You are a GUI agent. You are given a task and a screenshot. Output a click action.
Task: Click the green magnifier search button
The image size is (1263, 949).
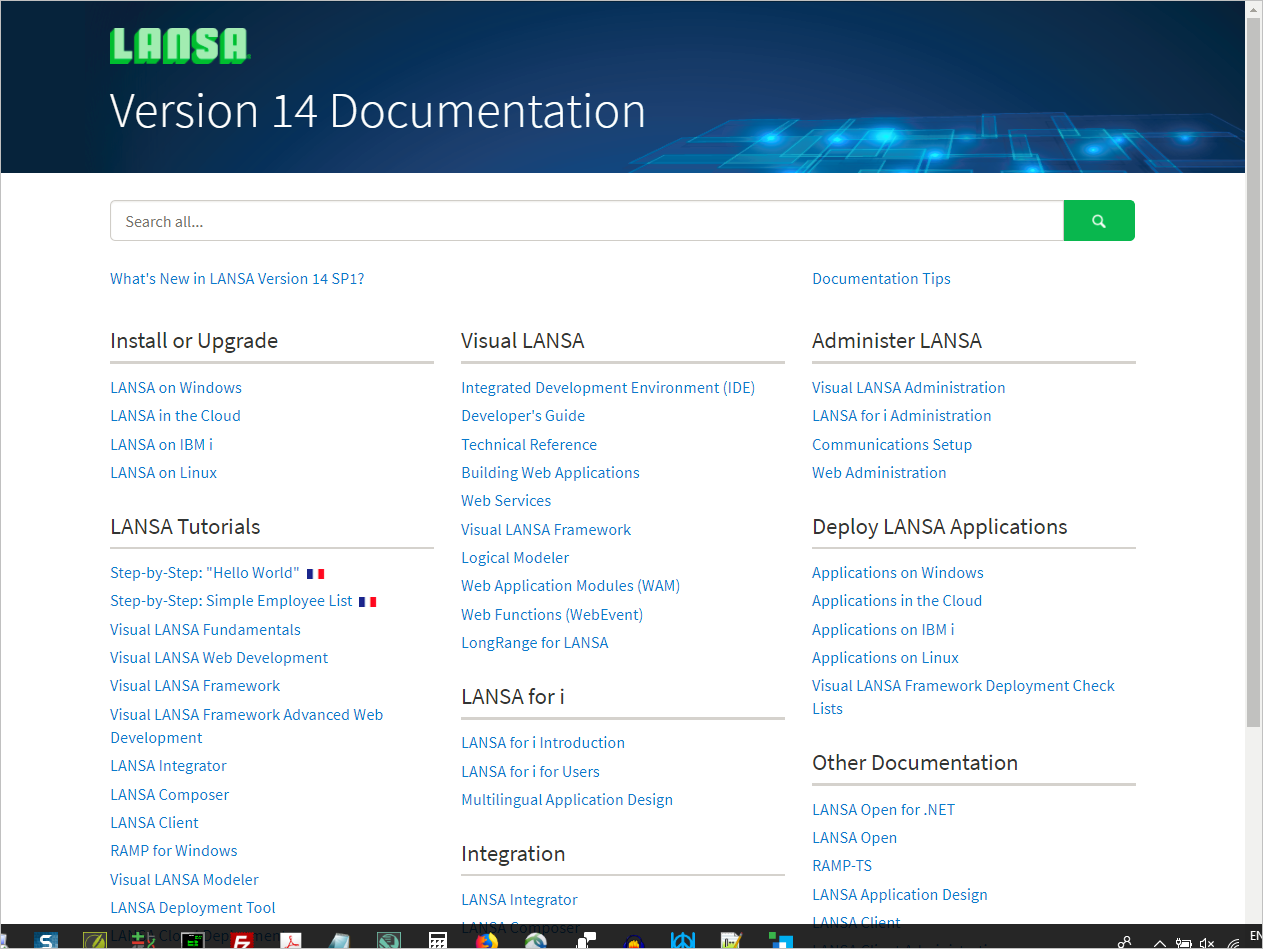pos(1099,221)
